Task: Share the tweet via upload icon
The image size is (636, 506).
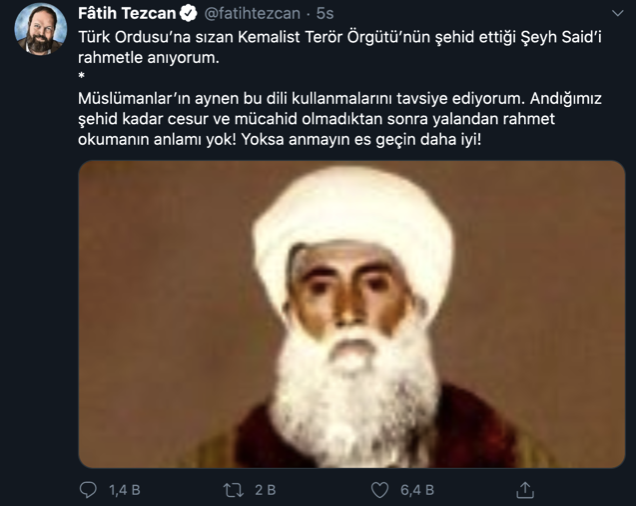Action: click(525, 490)
